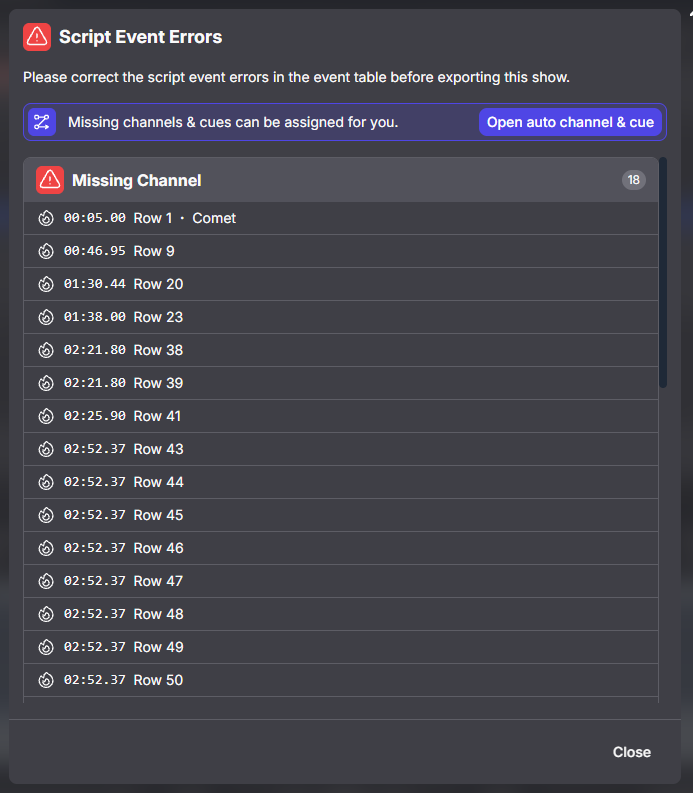Click the firework icon for Row 23
Screen dimensions: 693x793
coord(46,317)
